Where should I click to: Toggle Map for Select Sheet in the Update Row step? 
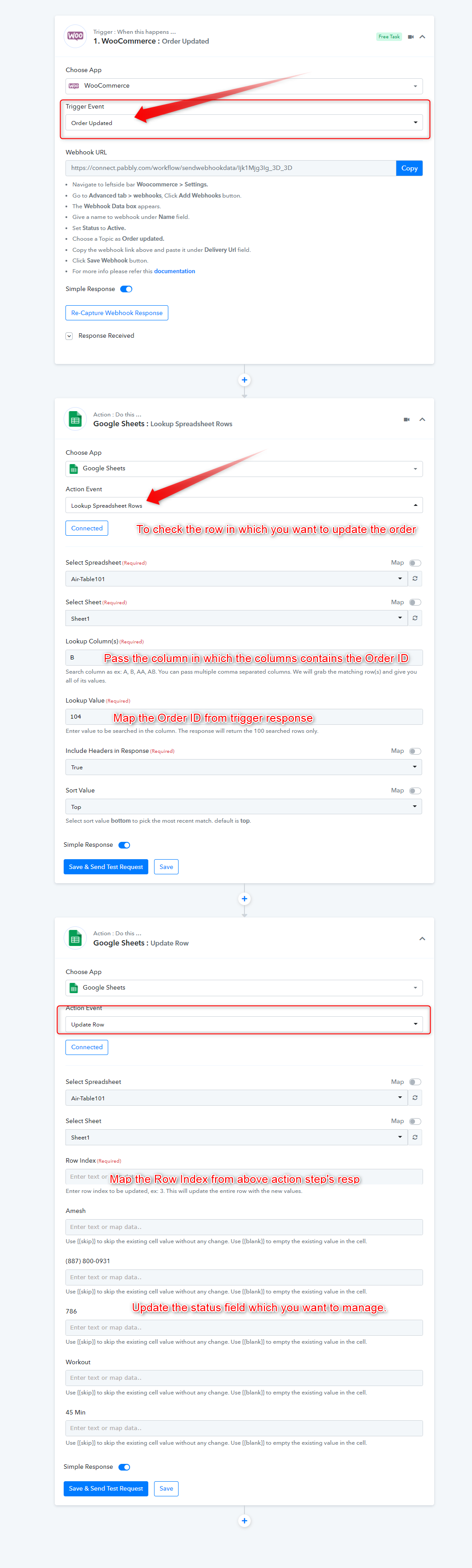(x=415, y=1121)
